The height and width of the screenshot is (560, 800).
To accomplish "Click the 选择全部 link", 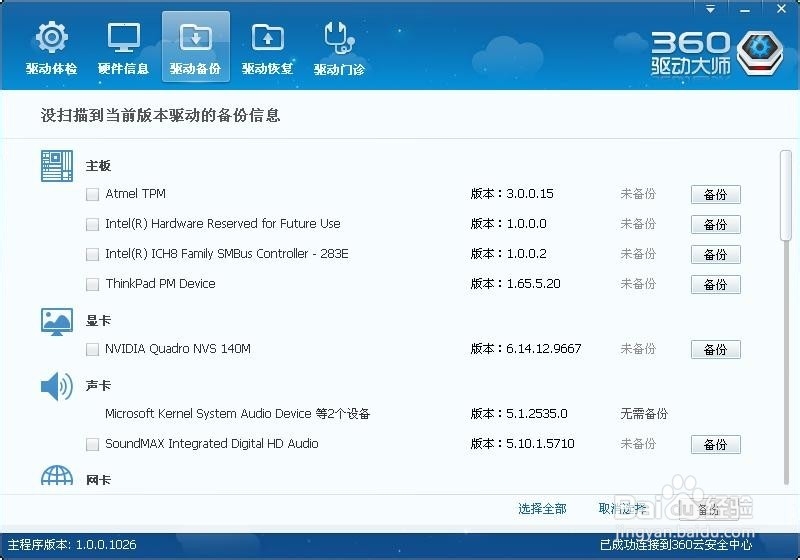I will (542, 508).
